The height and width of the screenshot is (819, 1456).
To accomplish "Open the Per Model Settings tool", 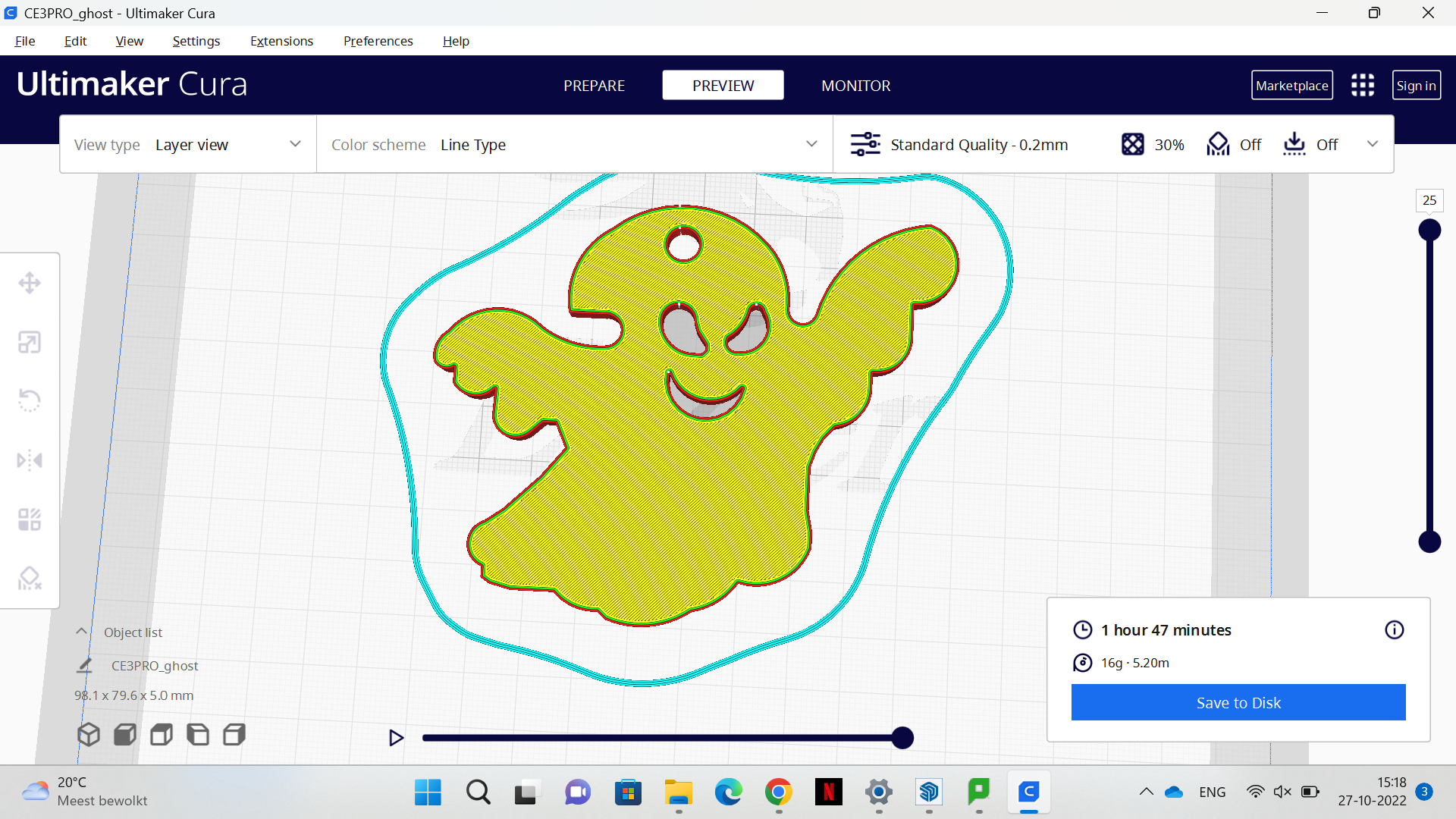I will (30, 519).
